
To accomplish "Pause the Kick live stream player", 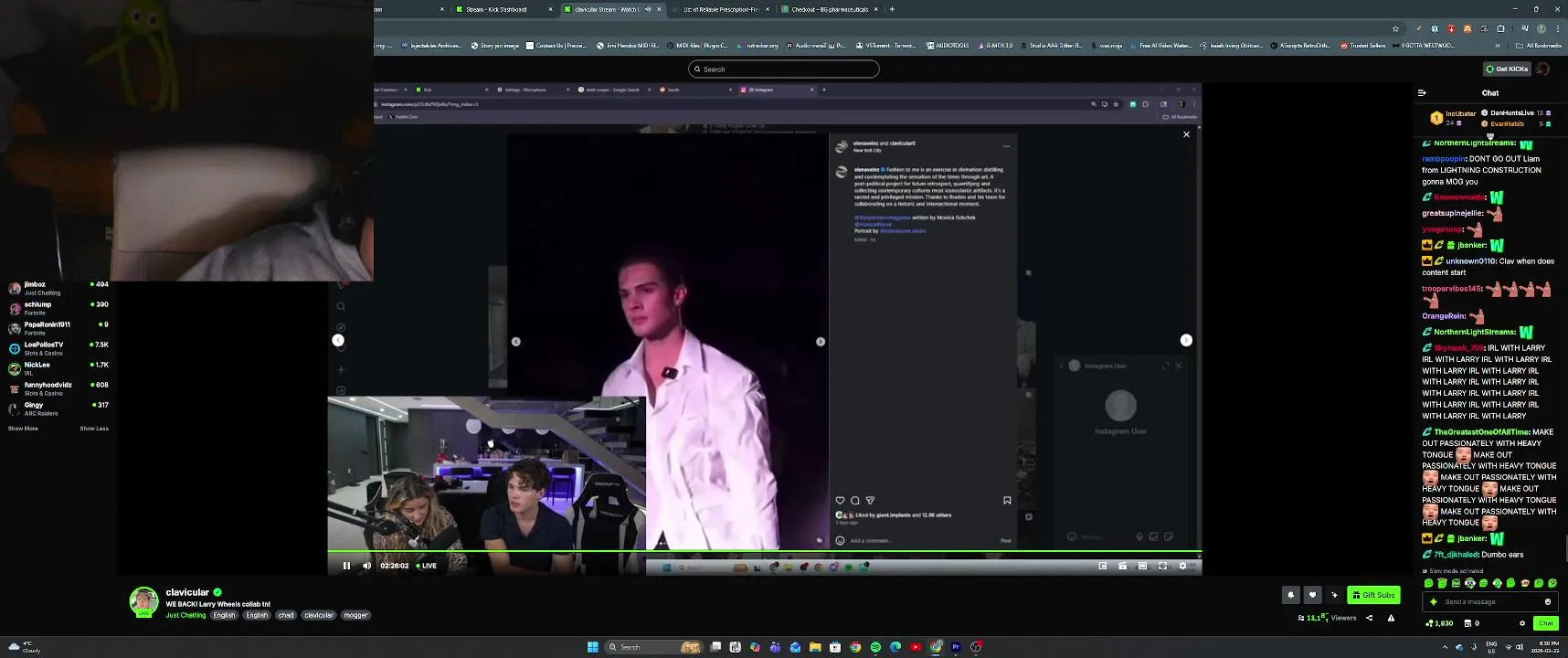I will point(346,566).
